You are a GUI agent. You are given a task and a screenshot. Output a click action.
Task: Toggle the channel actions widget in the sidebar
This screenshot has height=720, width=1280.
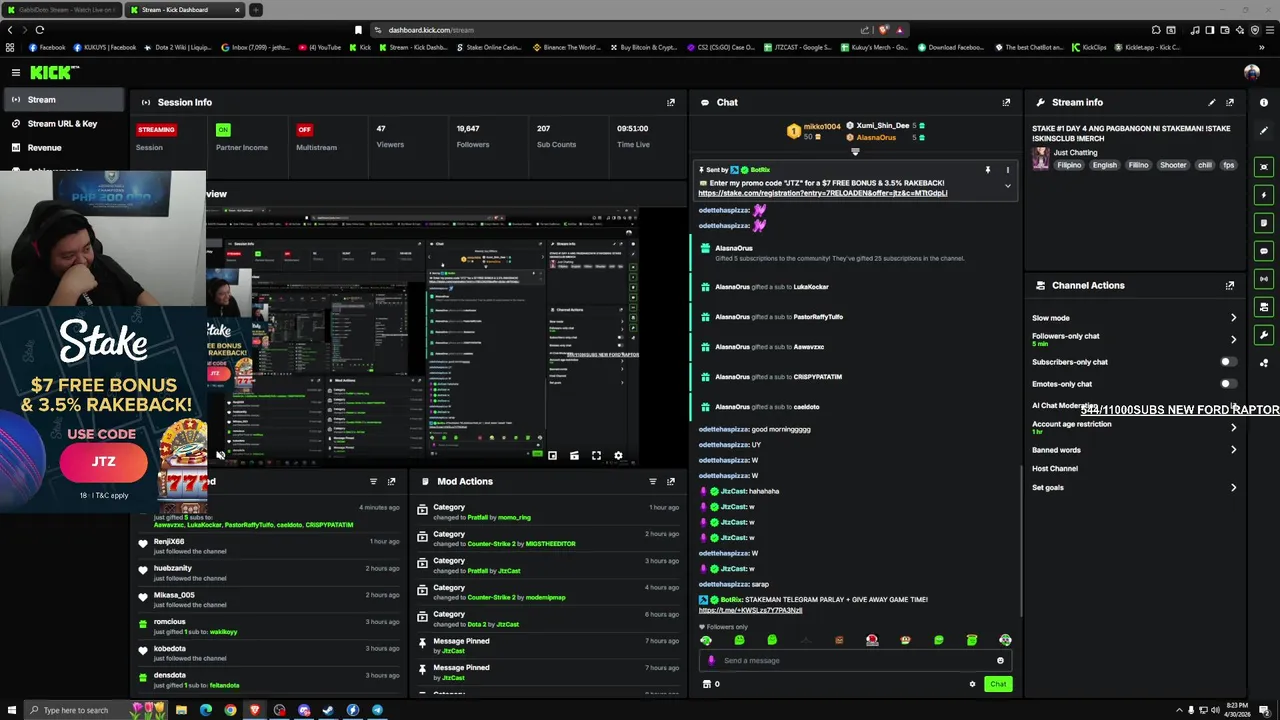[1264, 307]
